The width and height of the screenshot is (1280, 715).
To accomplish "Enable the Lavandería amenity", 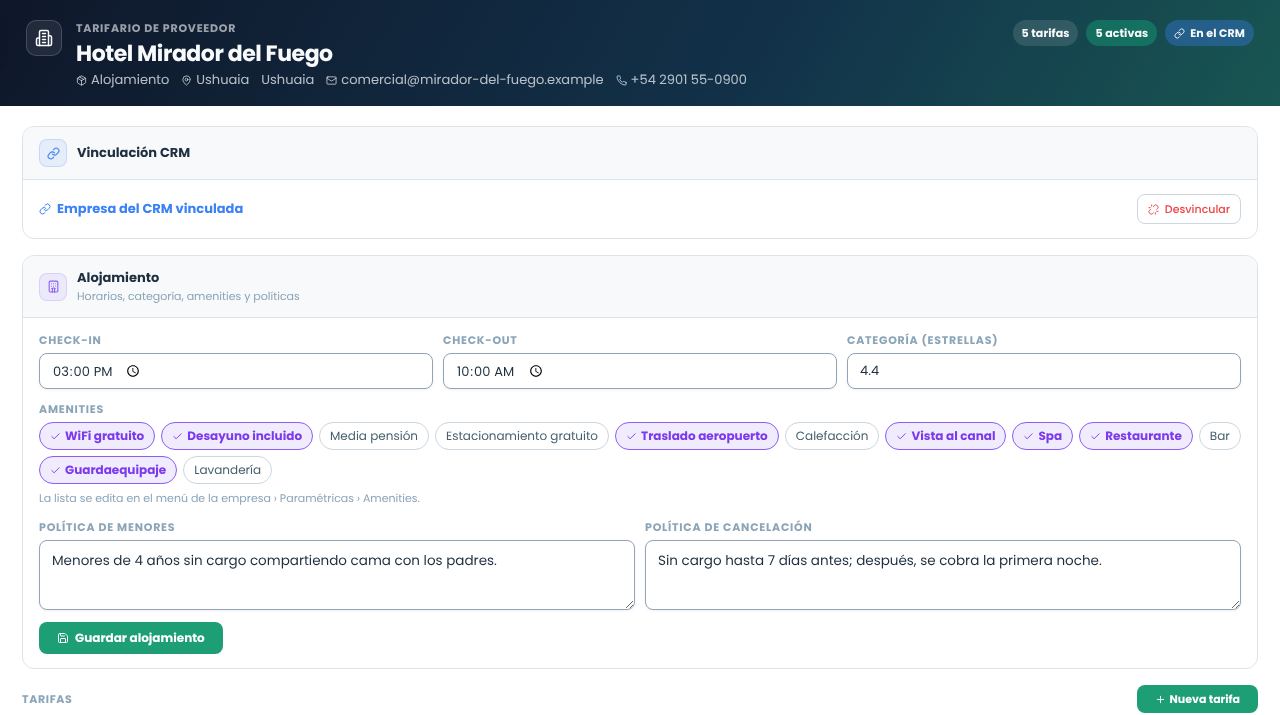I will (x=228, y=470).
